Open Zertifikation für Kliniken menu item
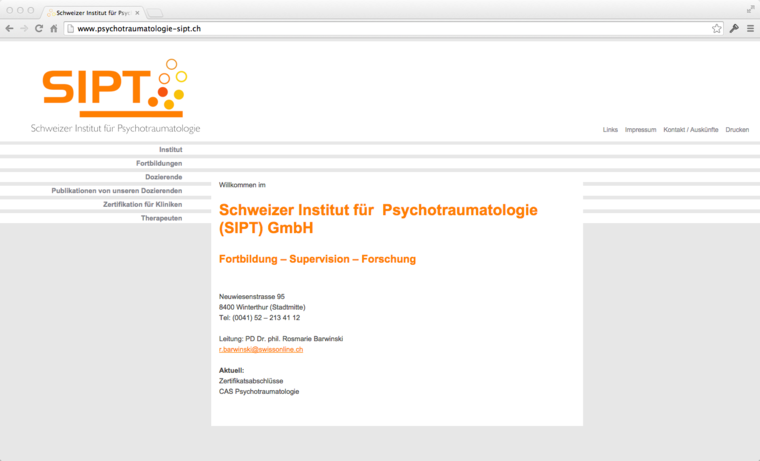Viewport: 760px width, 461px height. tap(142, 205)
